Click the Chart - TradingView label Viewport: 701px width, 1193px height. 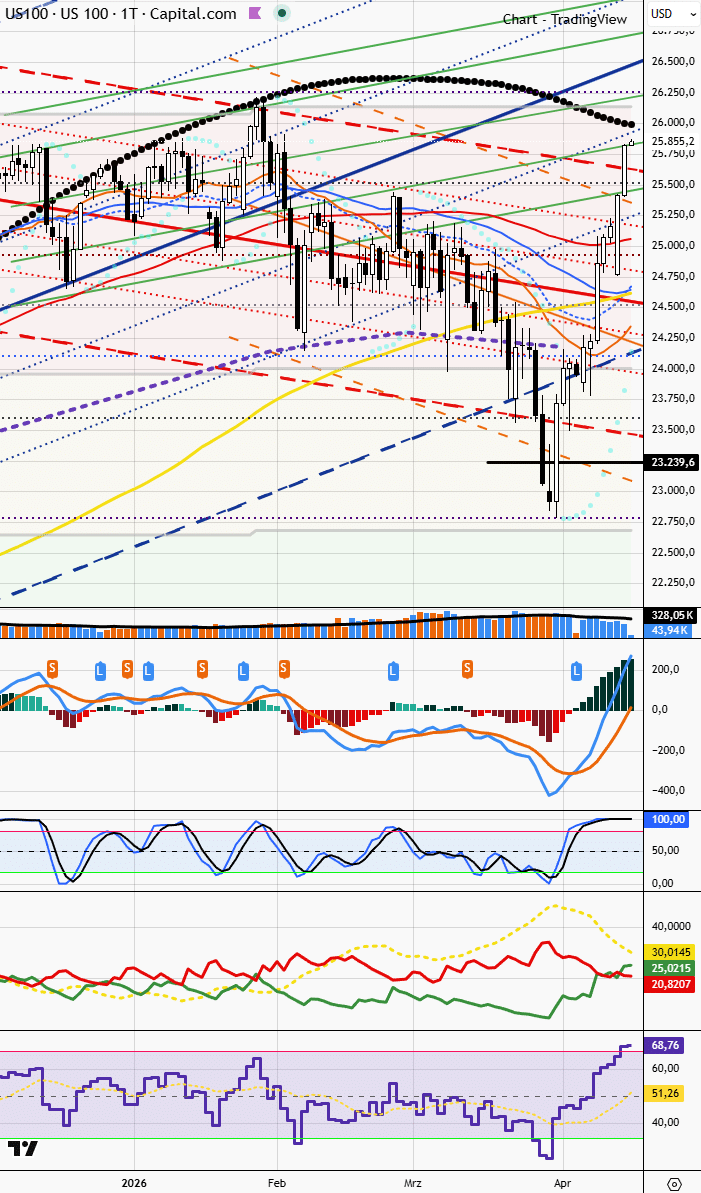[x=565, y=20]
